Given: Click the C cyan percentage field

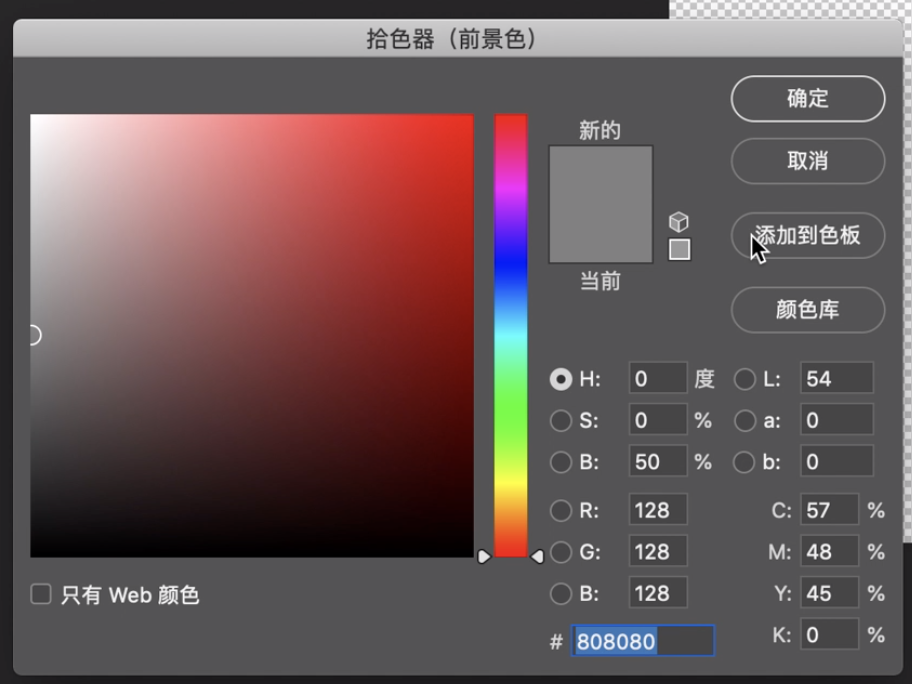Looking at the screenshot, I should point(829,511).
